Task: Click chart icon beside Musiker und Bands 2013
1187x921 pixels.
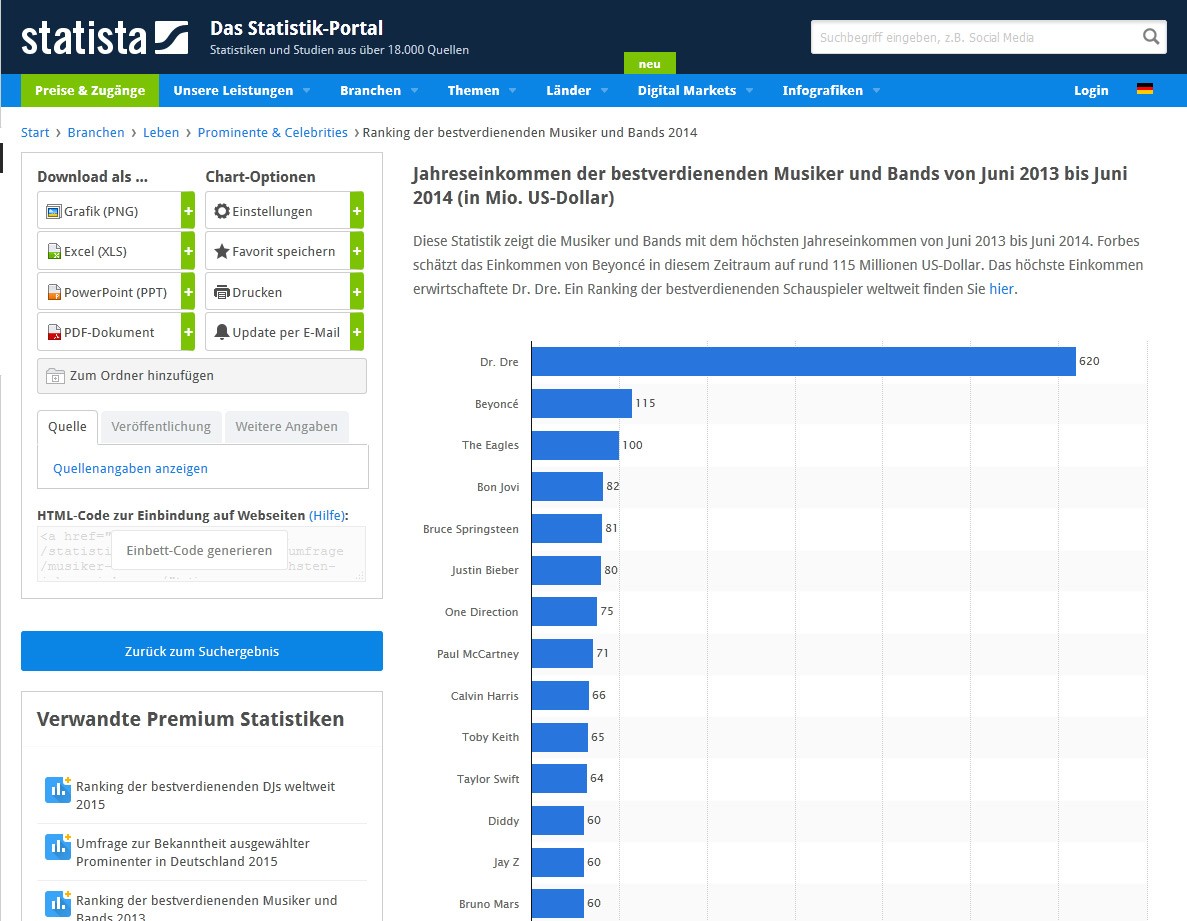Action: coord(58,903)
